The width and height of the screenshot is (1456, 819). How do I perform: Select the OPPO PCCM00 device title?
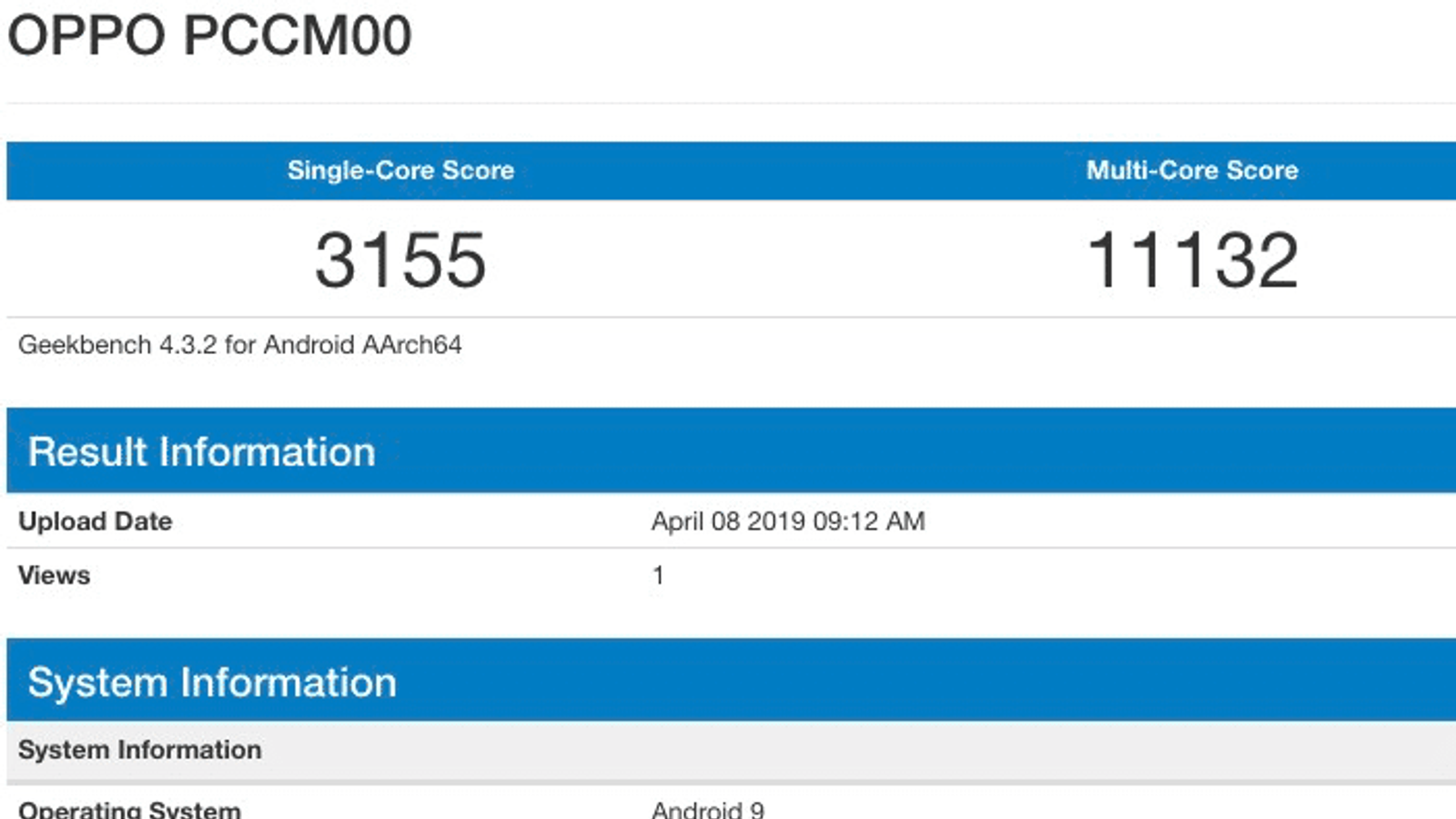(209, 35)
